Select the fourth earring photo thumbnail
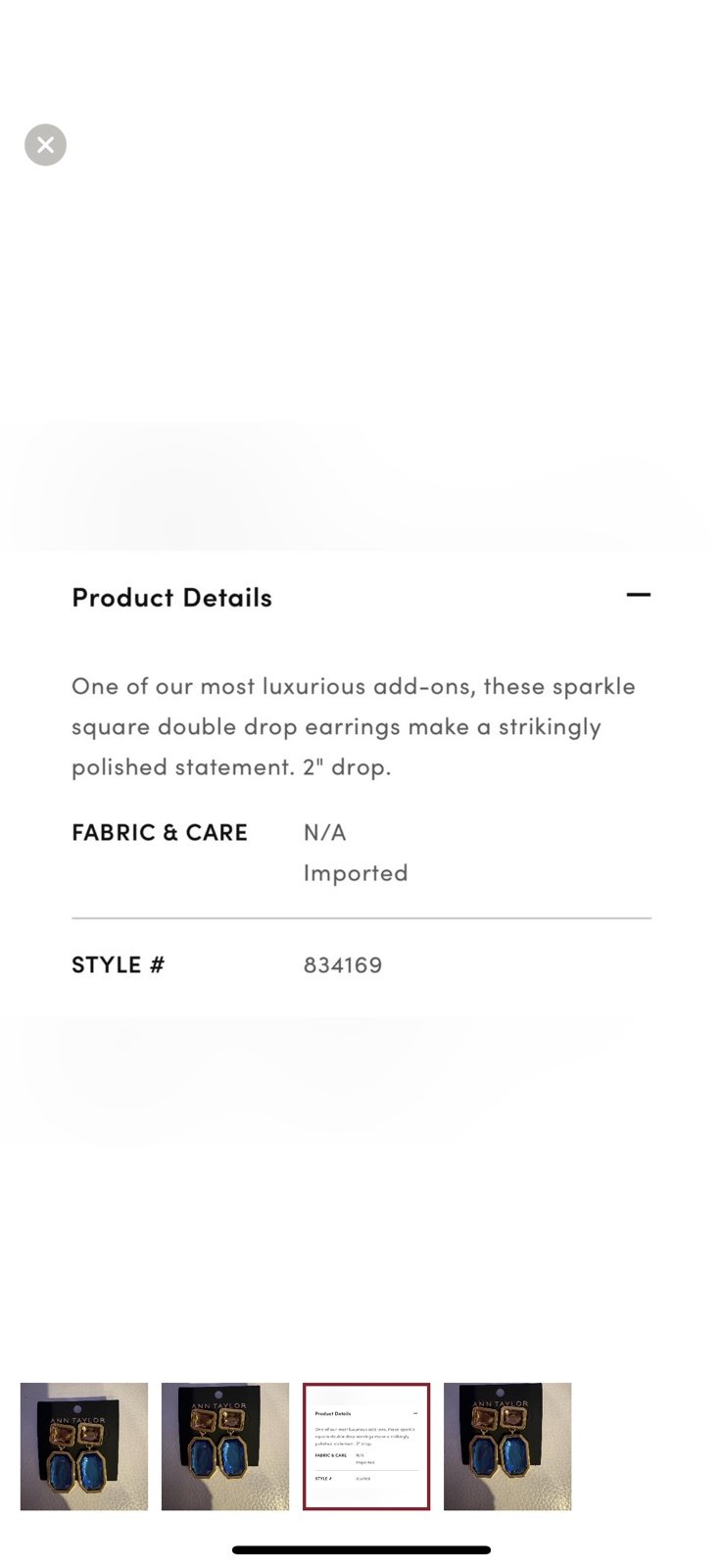Viewport: 723px width, 1568px height. [507, 1446]
